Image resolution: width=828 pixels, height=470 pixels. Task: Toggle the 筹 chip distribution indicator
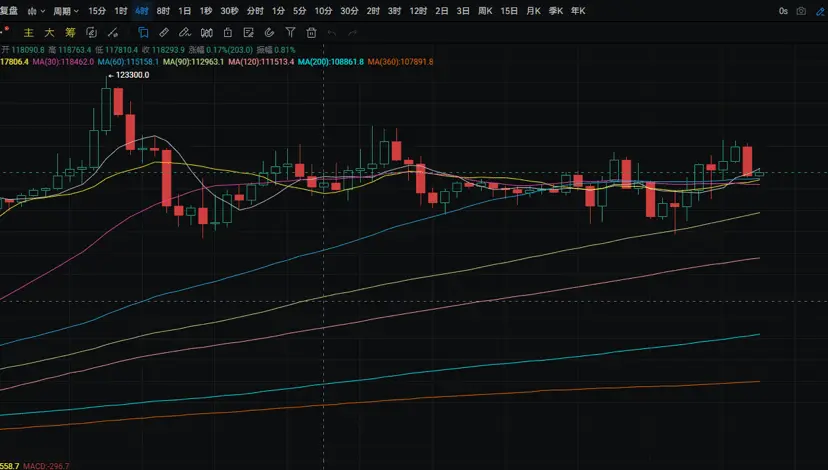click(x=70, y=33)
